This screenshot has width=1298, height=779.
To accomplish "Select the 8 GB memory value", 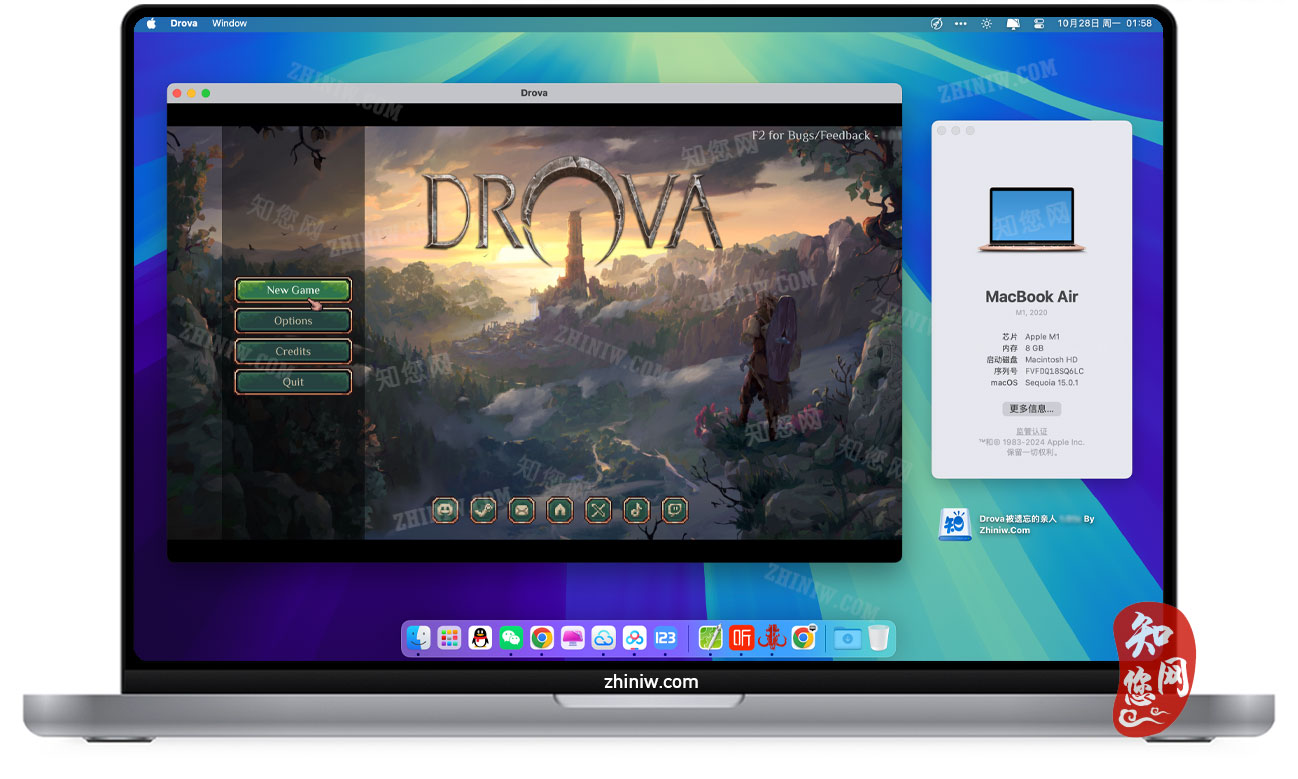I will click(1034, 348).
